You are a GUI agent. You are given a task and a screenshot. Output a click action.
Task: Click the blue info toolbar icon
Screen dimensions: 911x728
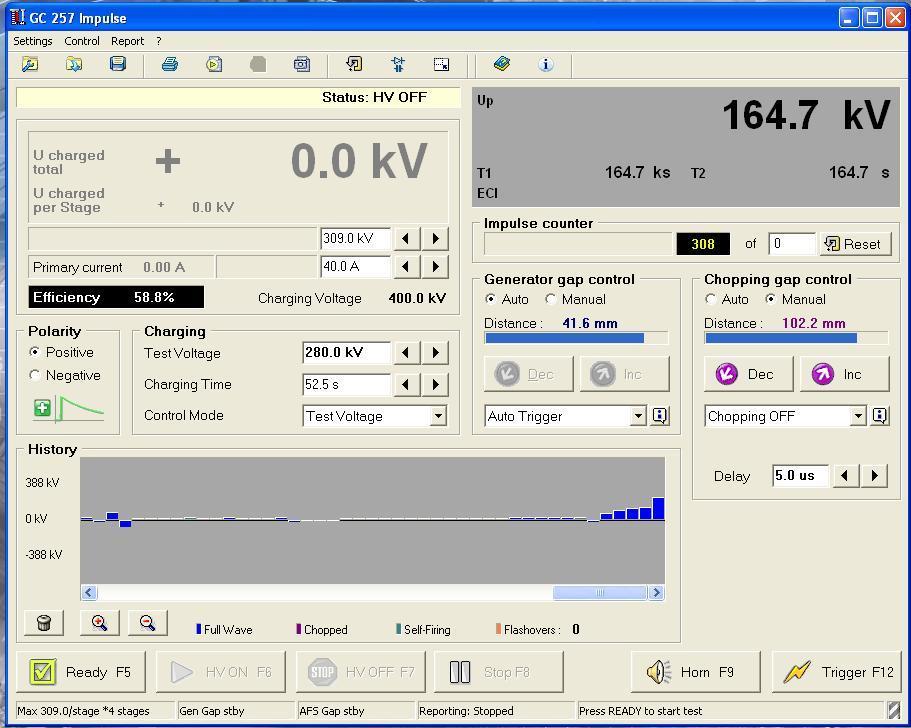(x=546, y=64)
